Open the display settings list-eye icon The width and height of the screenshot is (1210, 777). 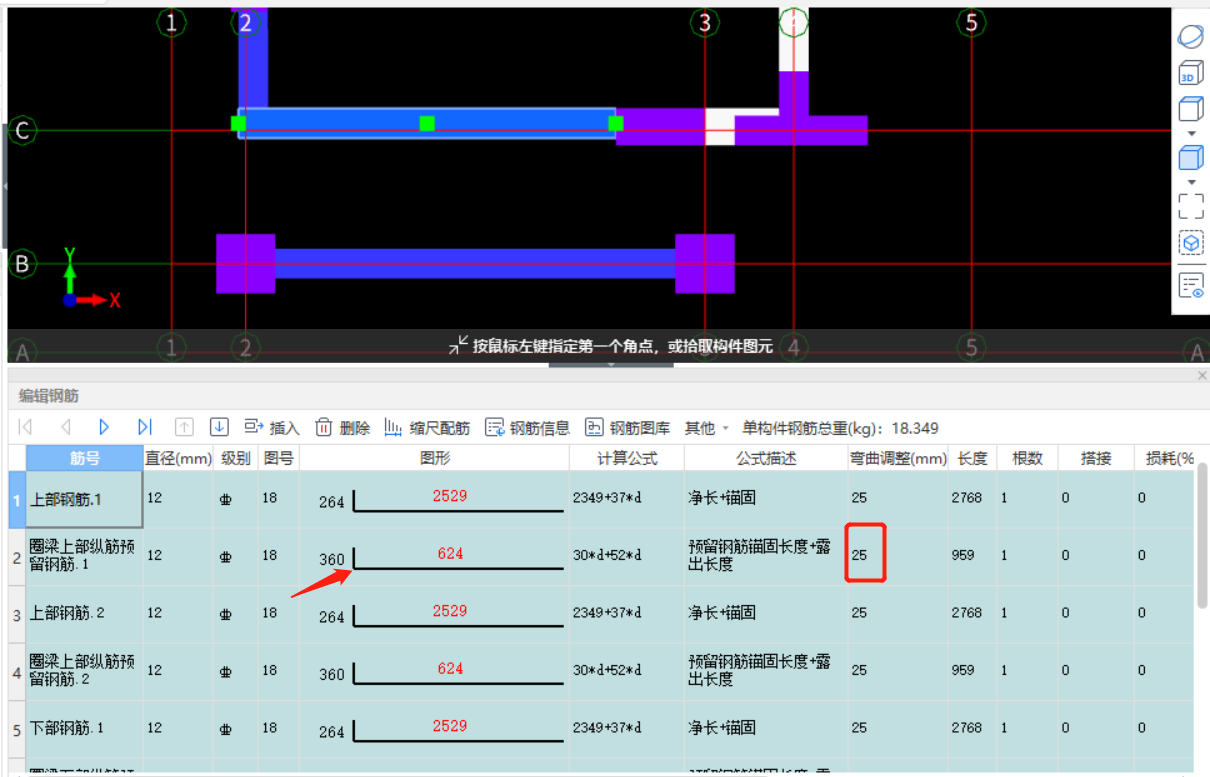click(x=1190, y=285)
